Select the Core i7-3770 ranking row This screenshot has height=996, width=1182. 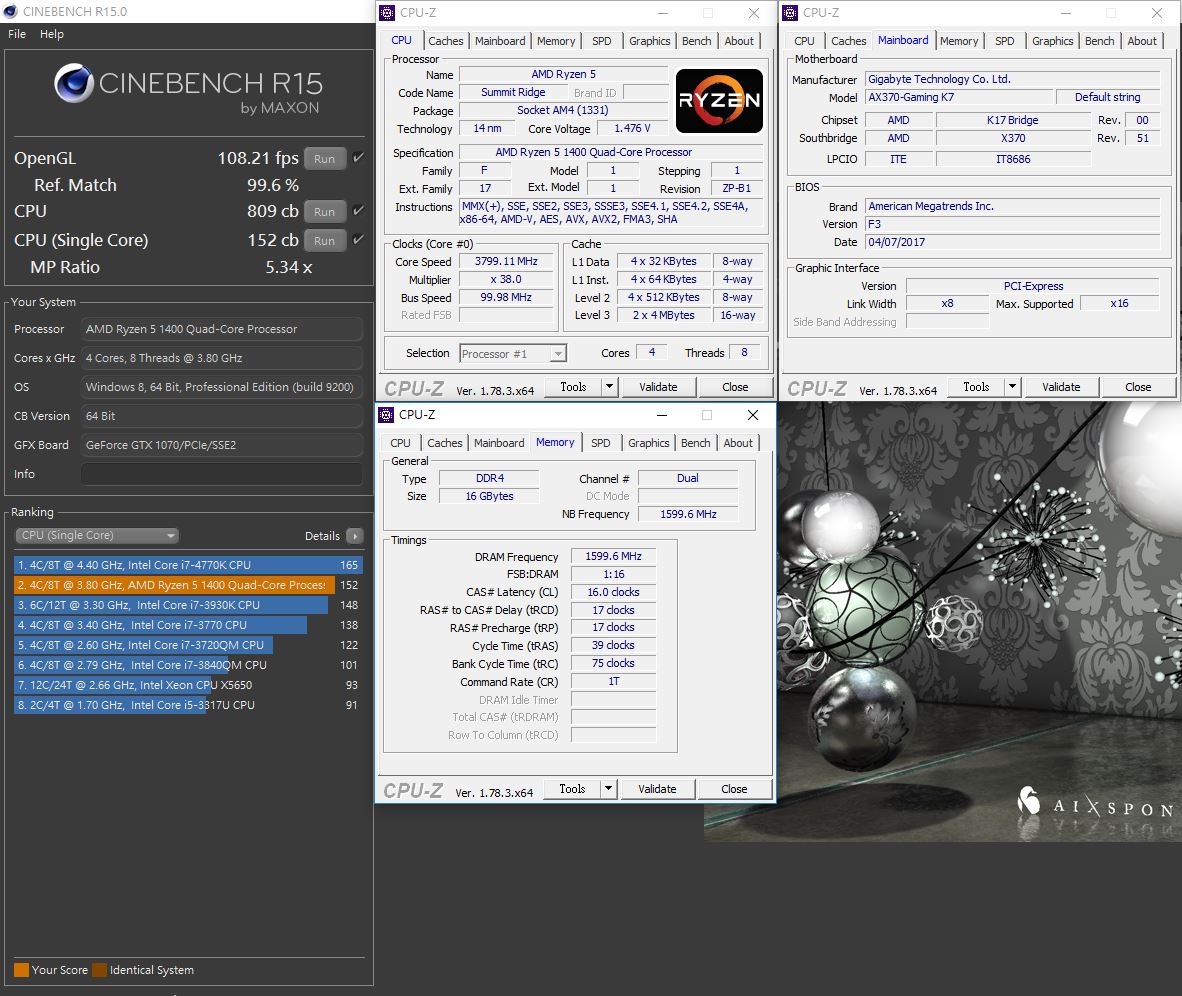[x=188, y=625]
